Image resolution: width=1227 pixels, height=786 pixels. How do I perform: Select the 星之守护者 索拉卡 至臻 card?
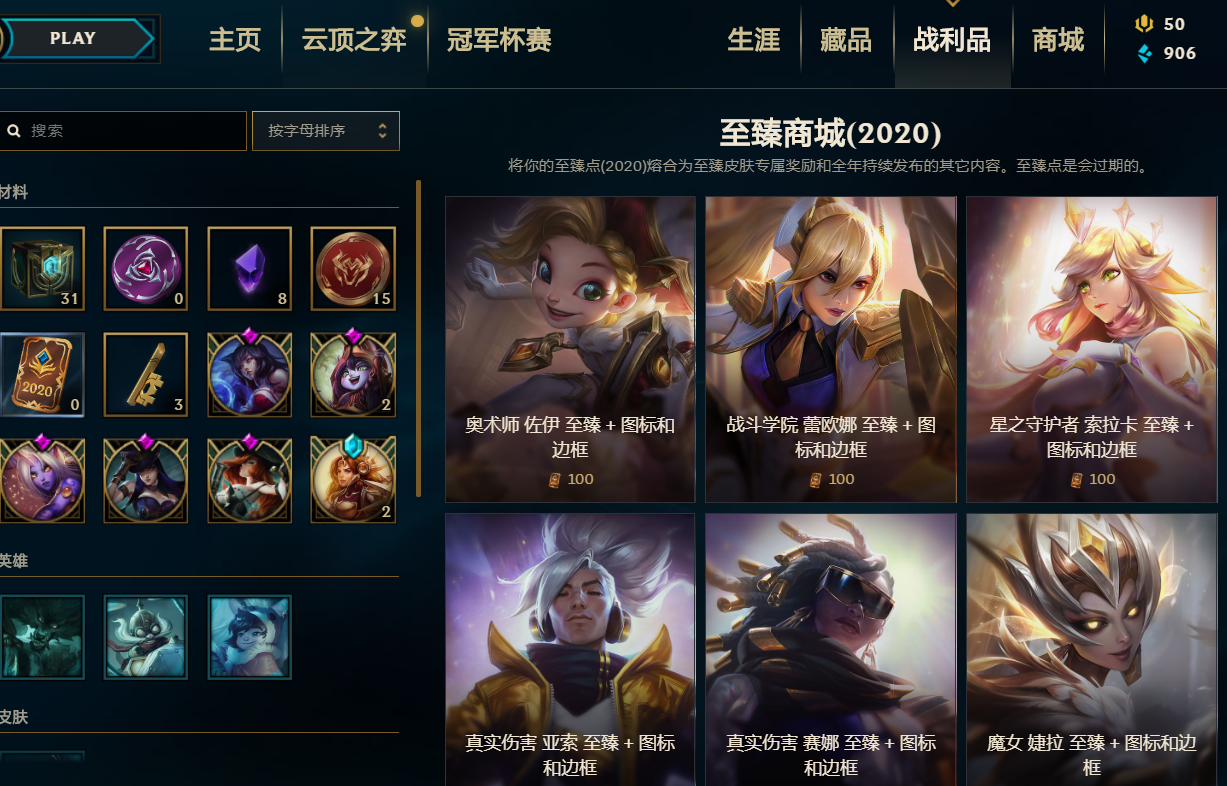1092,349
